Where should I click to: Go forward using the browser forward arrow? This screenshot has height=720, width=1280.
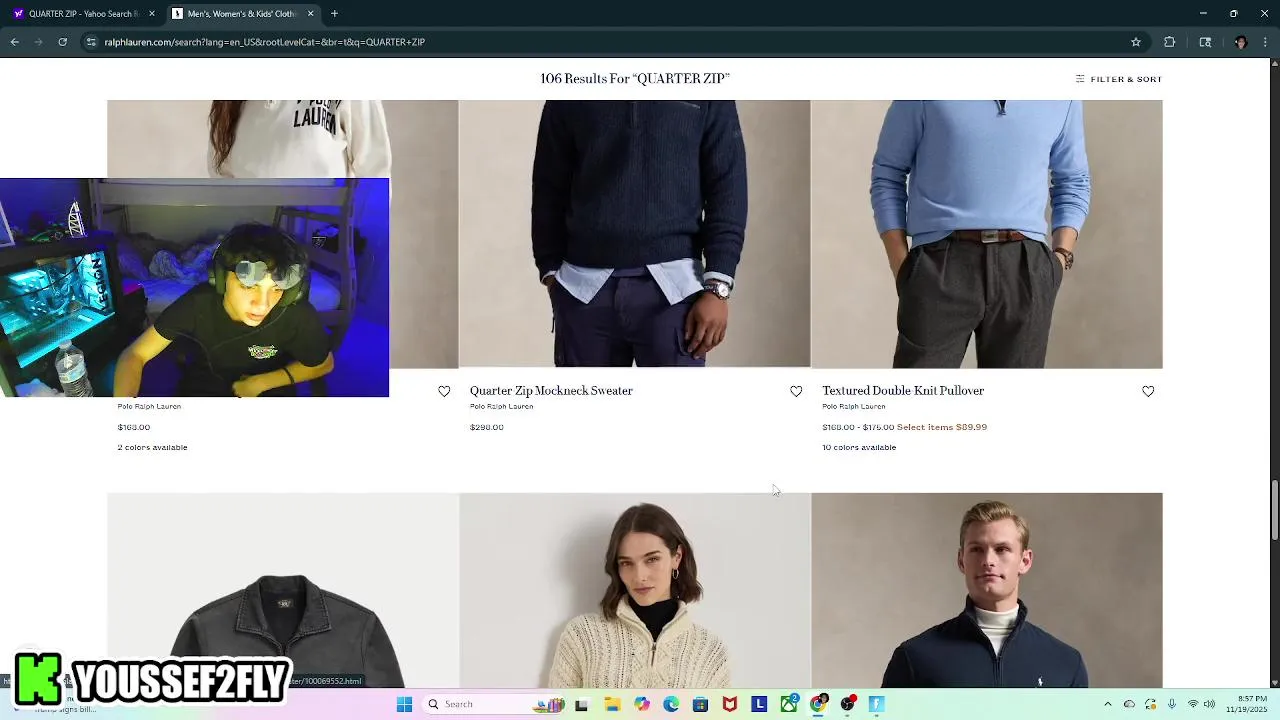coord(39,42)
